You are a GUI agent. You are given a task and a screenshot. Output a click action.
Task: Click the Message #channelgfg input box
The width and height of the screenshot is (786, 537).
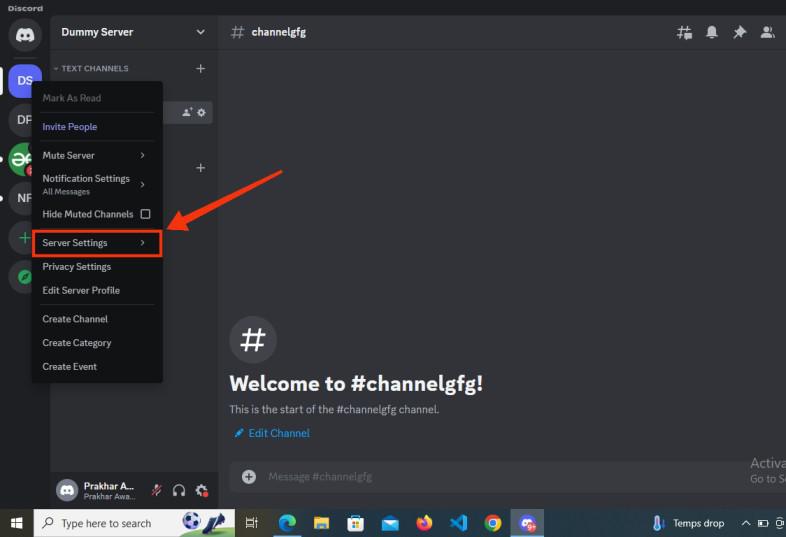click(x=506, y=476)
